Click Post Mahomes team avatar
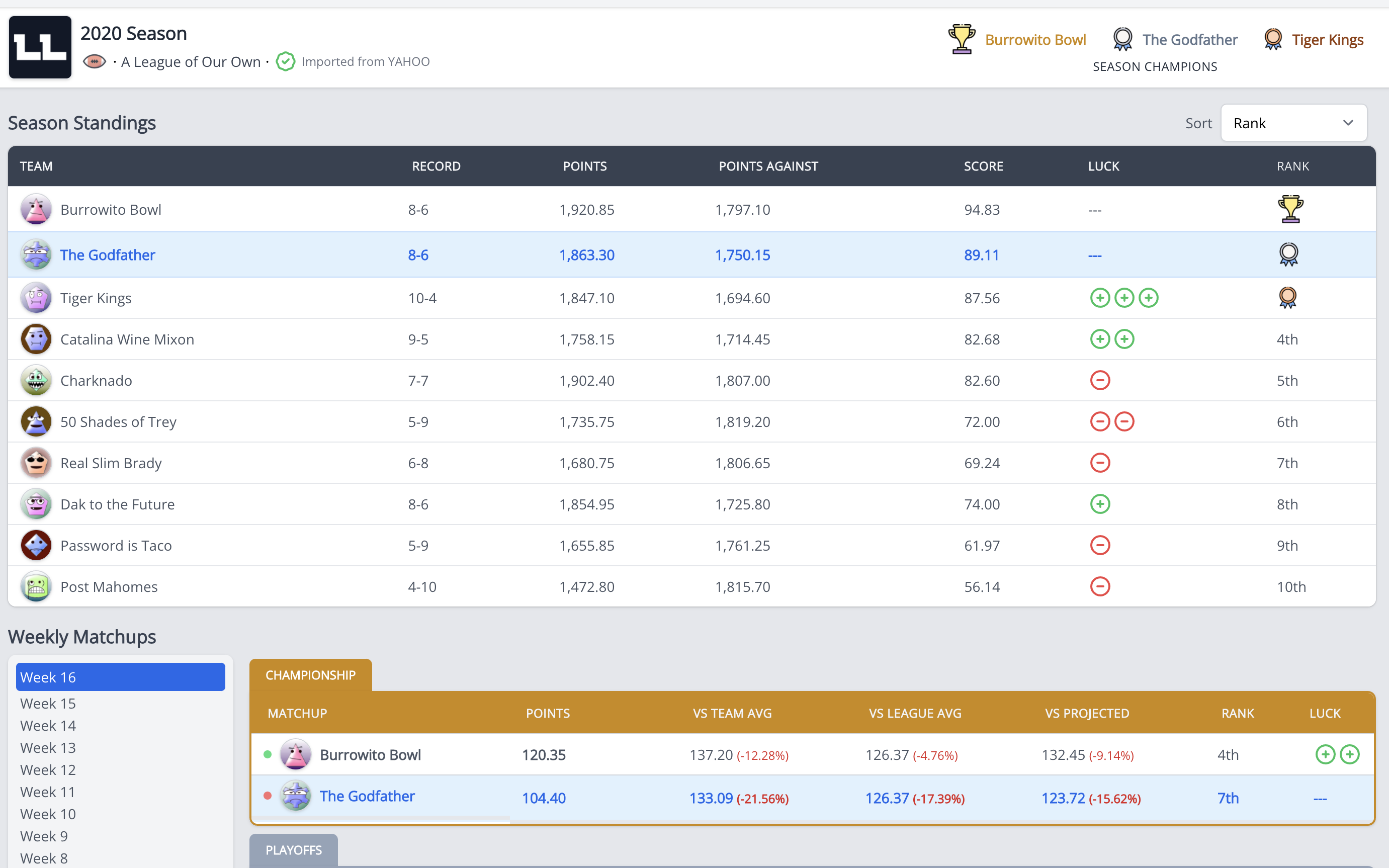The width and height of the screenshot is (1389, 868). click(x=36, y=587)
